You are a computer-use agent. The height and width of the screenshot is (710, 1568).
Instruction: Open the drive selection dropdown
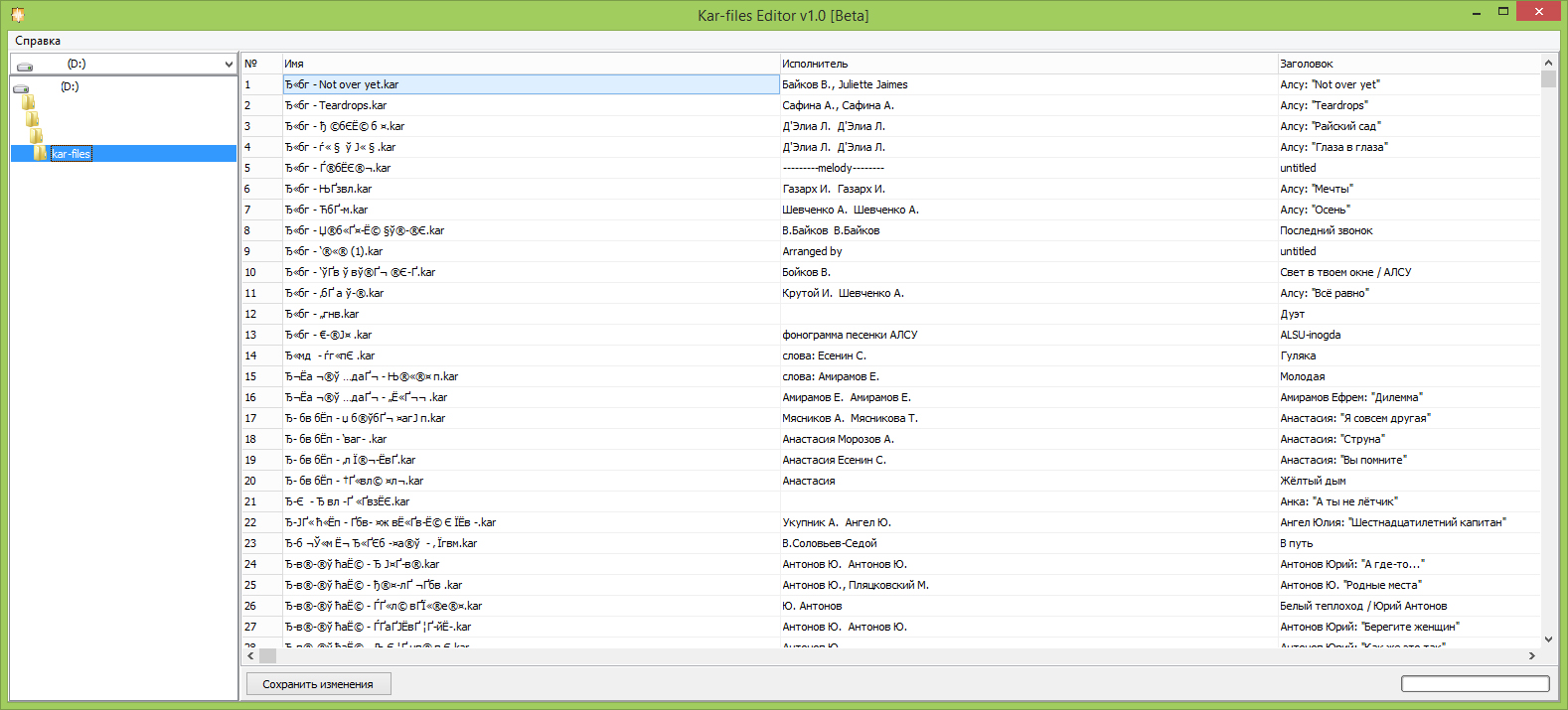tap(229, 64)
